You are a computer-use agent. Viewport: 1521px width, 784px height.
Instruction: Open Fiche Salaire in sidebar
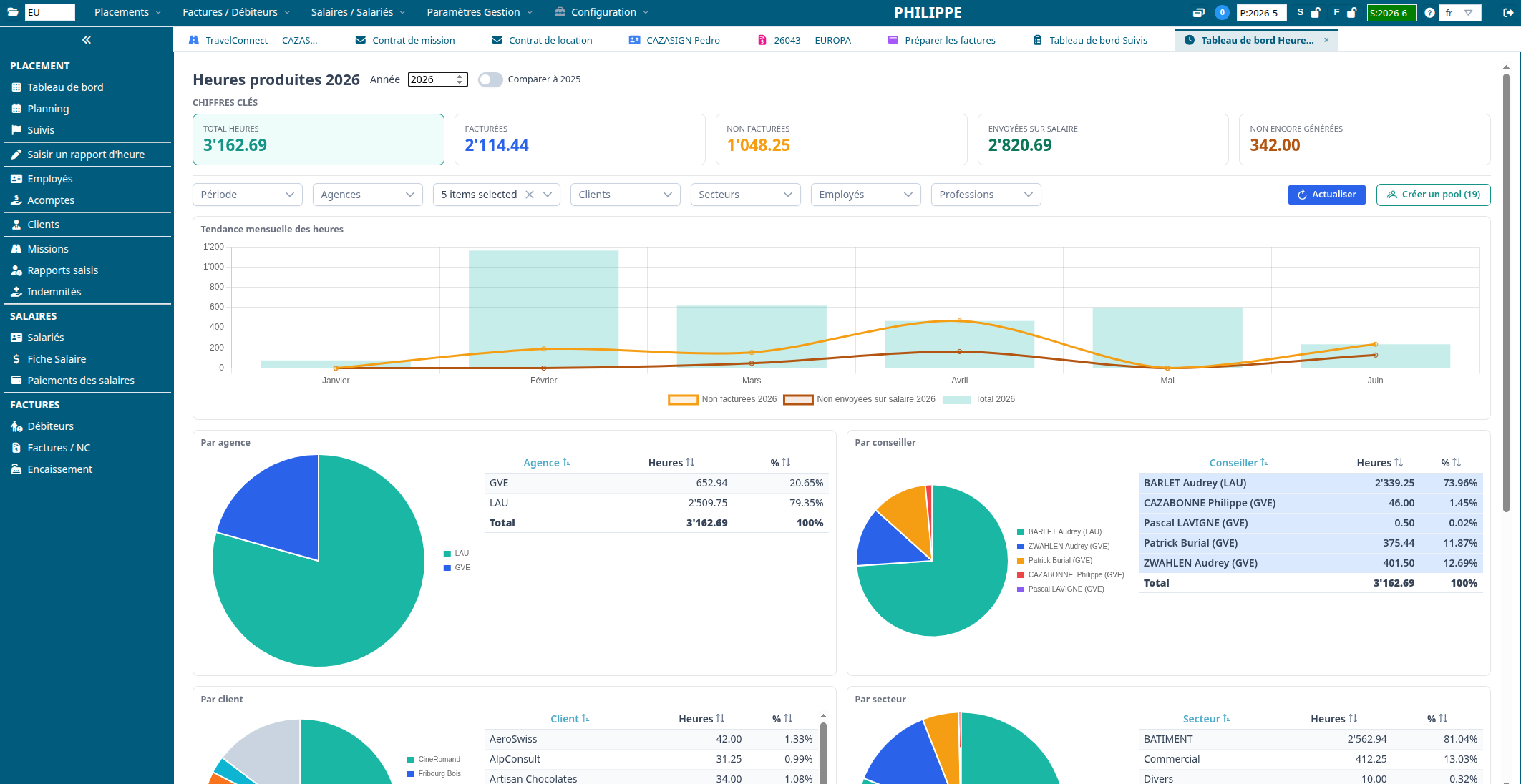click(x=57, y=359)
